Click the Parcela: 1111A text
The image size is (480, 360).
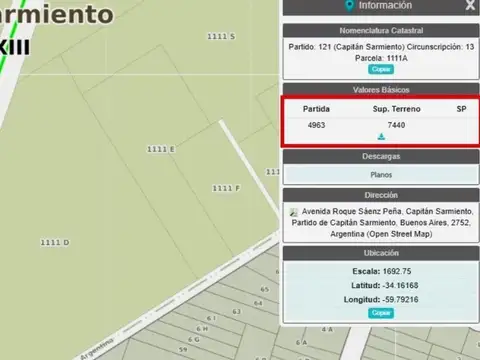tap(381, 58)
